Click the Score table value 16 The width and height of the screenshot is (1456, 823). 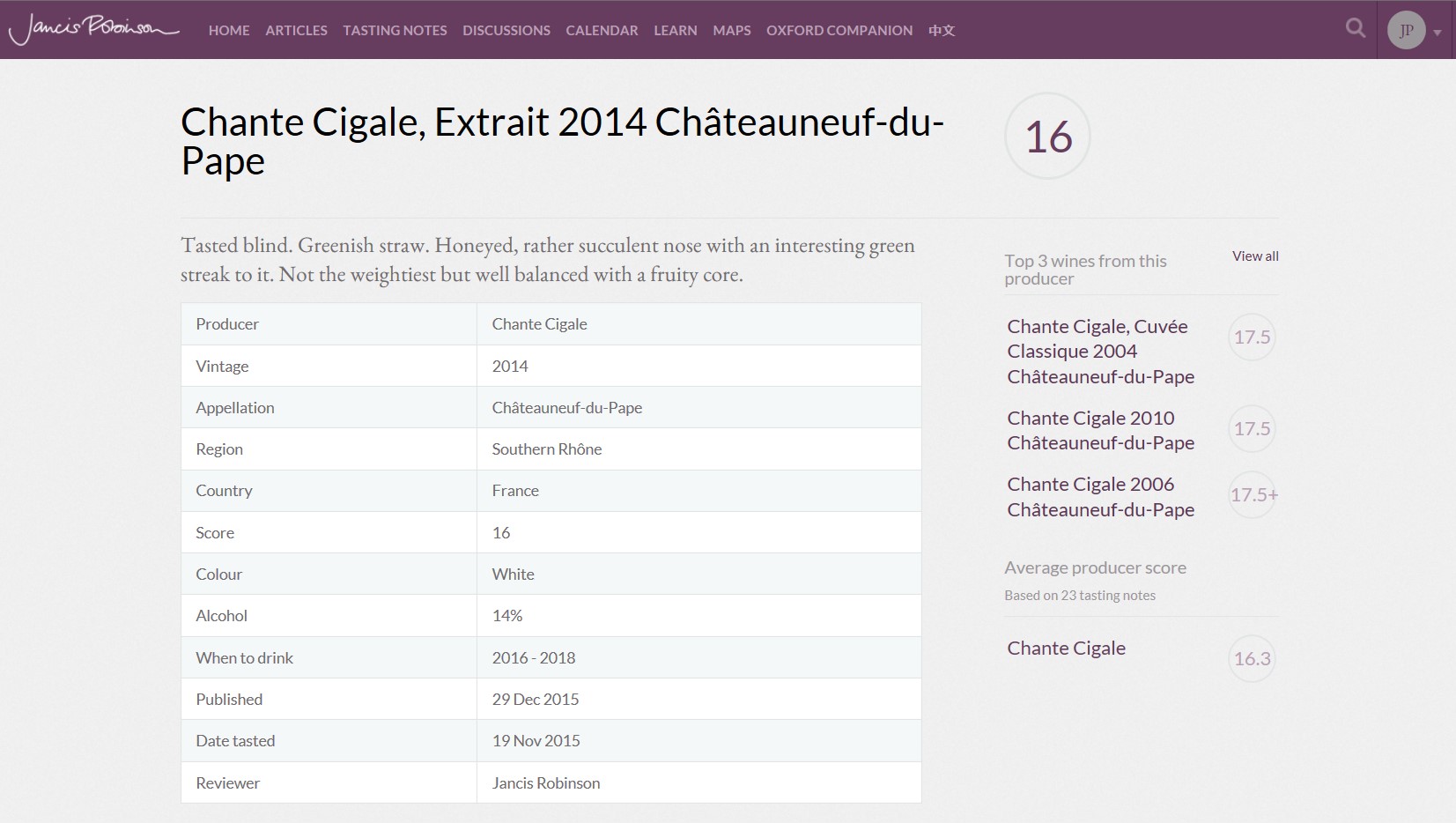pos(501,532)
